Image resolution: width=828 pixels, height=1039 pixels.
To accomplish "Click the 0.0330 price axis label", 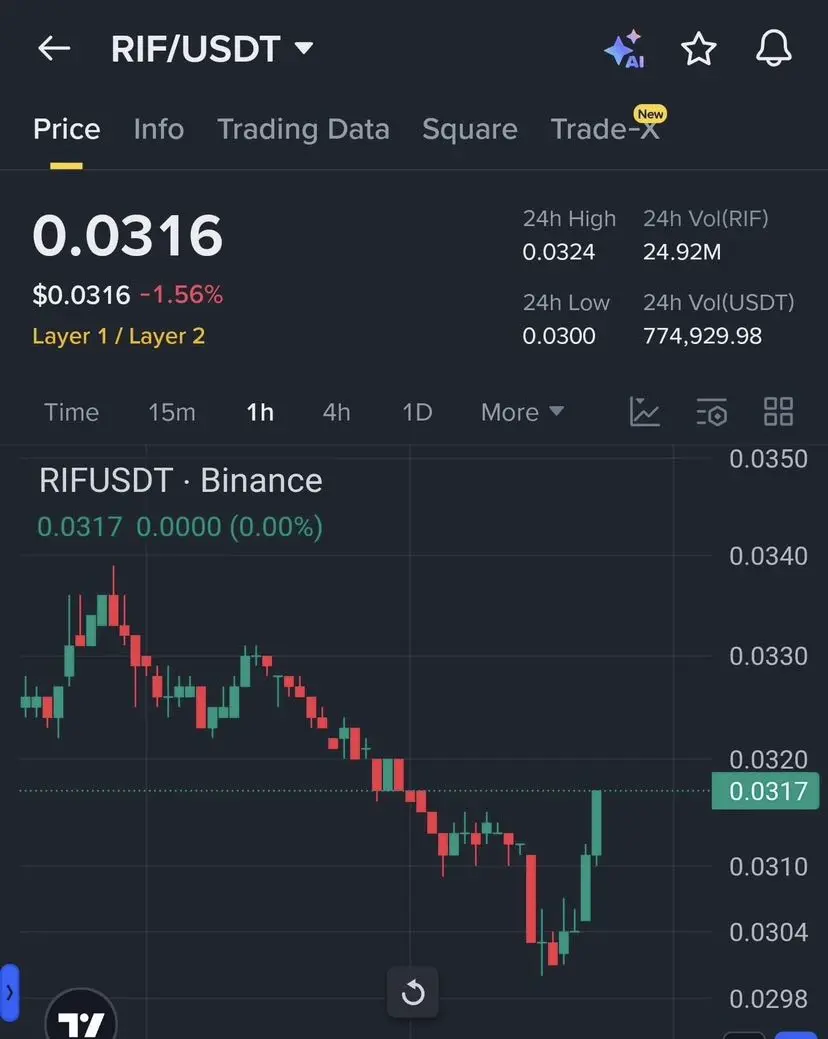I will (768, 656).
